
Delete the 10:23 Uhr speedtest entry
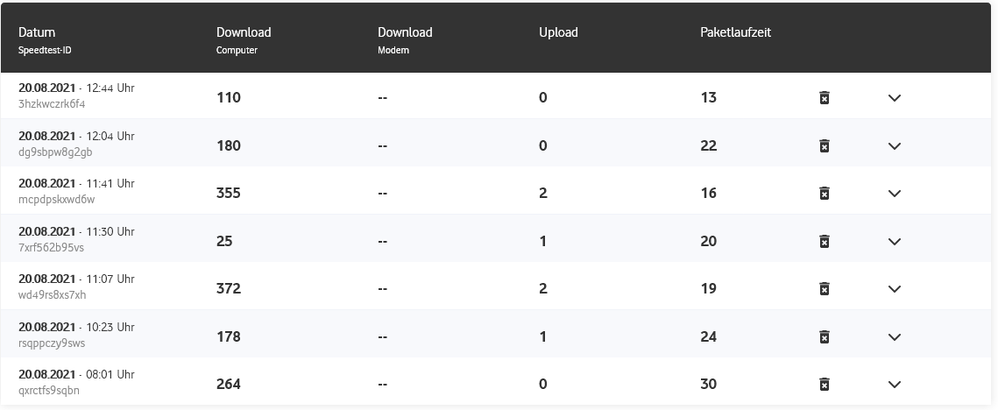point(824,337)
